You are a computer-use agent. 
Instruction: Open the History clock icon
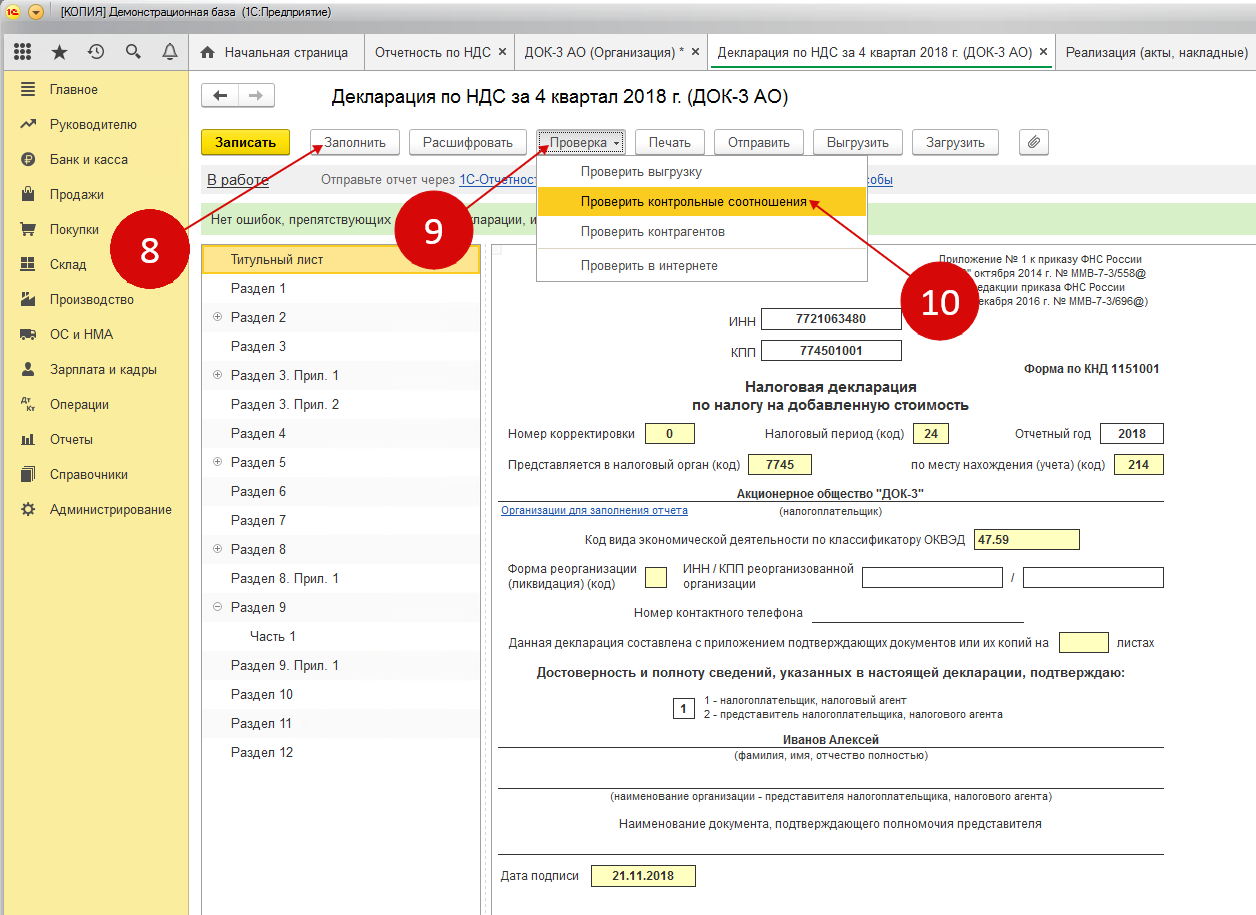(96, 52)
